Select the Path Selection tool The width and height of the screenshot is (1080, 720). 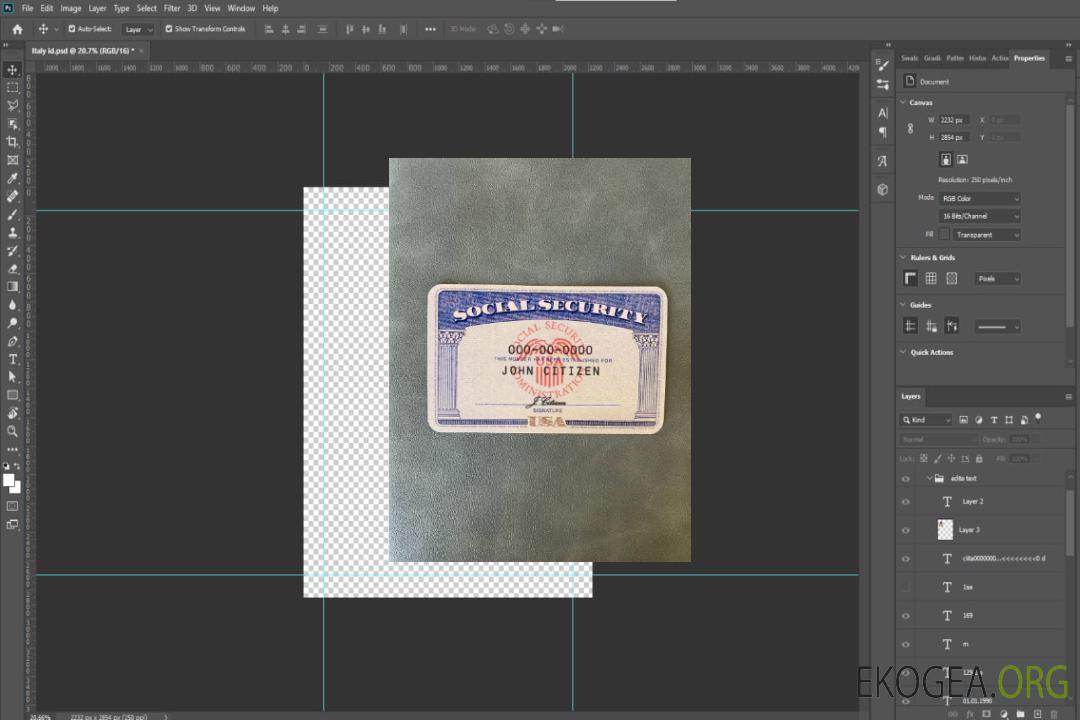coord(12,377)
